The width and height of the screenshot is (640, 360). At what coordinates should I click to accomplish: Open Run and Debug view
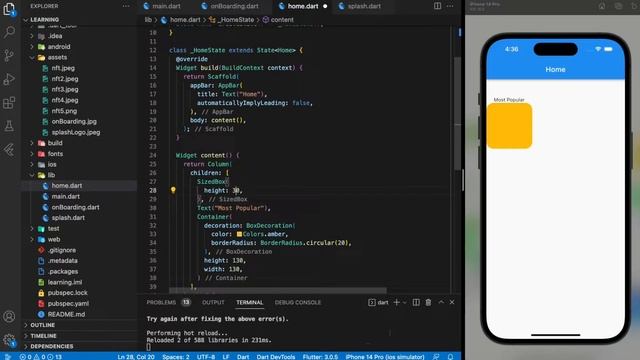click(9, 79)
